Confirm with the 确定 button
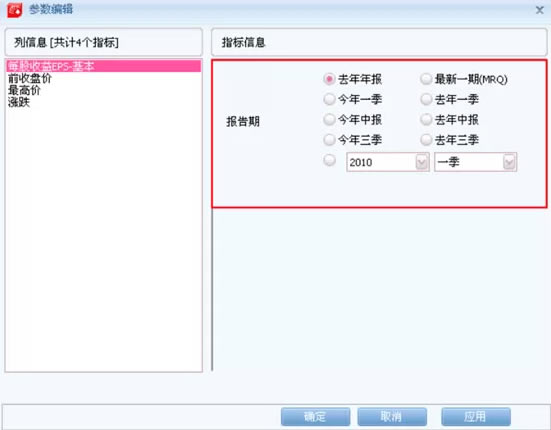The height and width of the screenshot is (430, 551). click(x=315, y=417)
